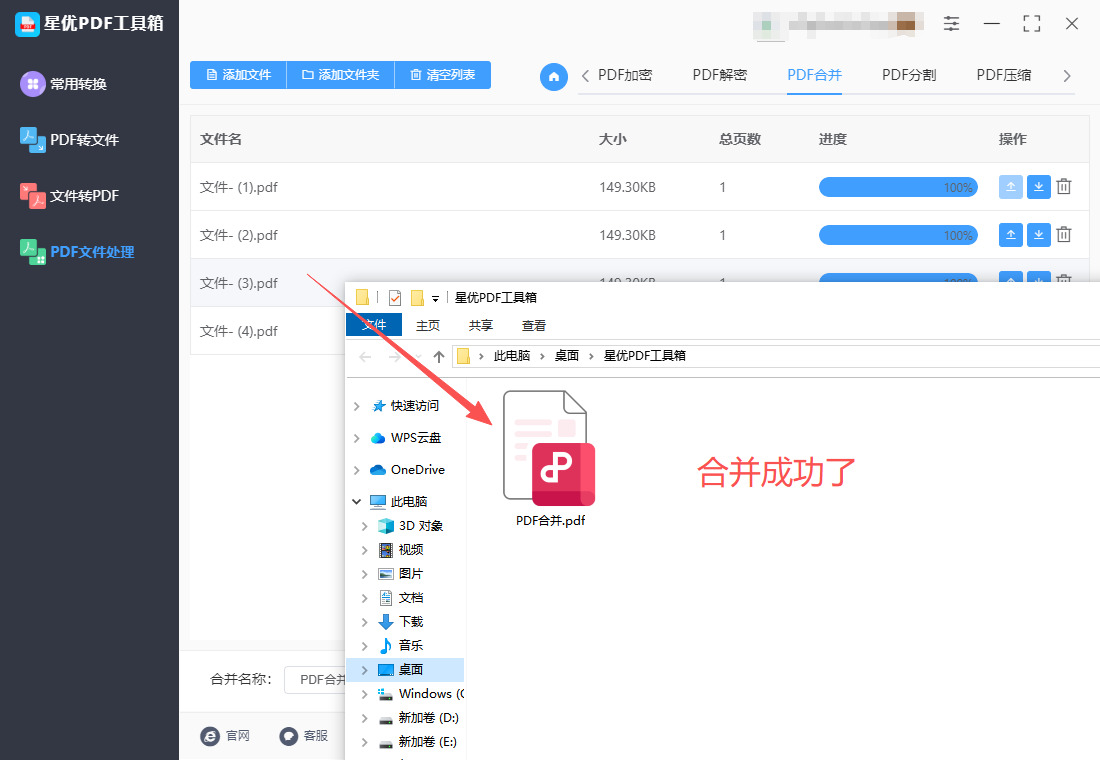The width and height of the screenshot is (1100, 760).
Task: Delete 文件- (1).pdf with trash icon
Action: point(1064,187)
